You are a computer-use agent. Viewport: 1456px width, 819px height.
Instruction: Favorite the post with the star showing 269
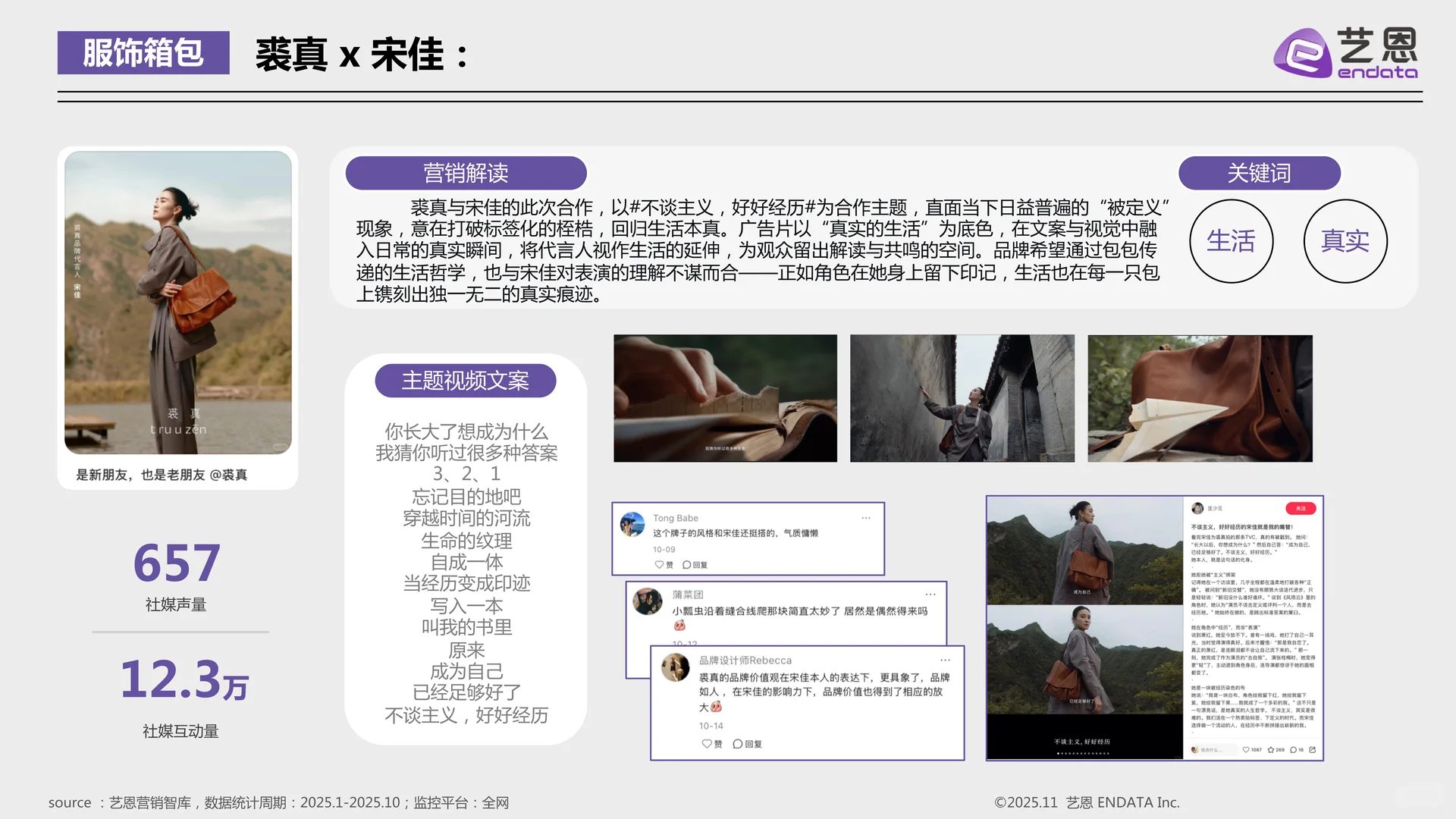(1270, 750)
